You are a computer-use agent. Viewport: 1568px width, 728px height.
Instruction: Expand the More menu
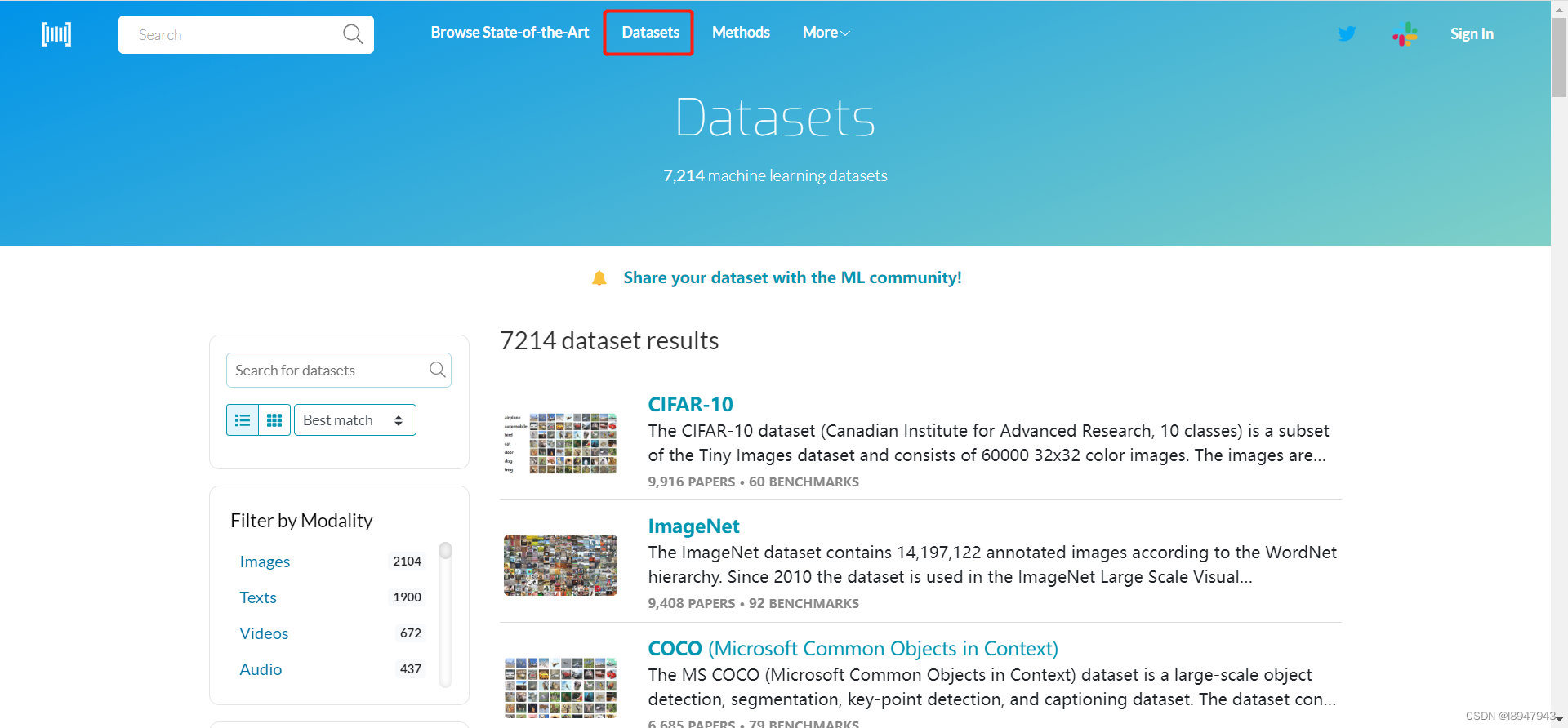click(826, 33)
